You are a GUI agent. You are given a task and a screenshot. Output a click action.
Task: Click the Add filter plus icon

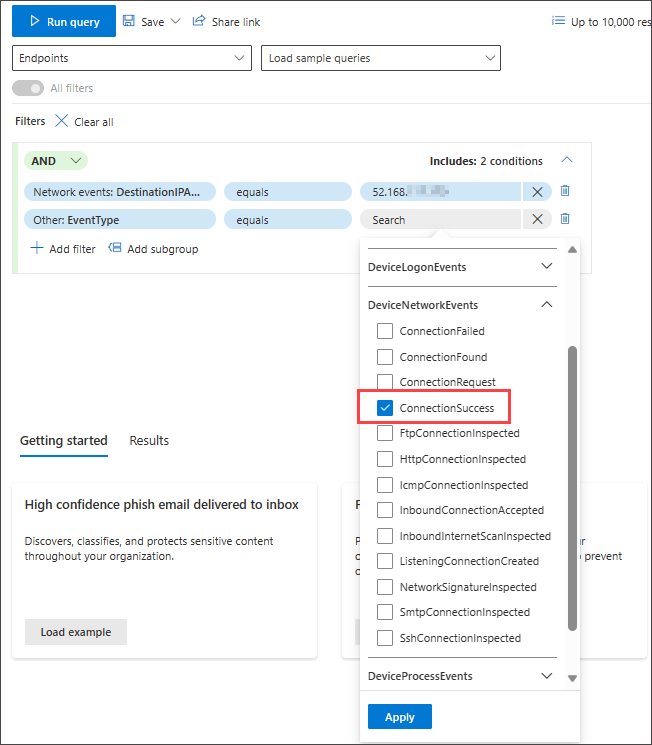pyautogui.click(x=37, y=248)
